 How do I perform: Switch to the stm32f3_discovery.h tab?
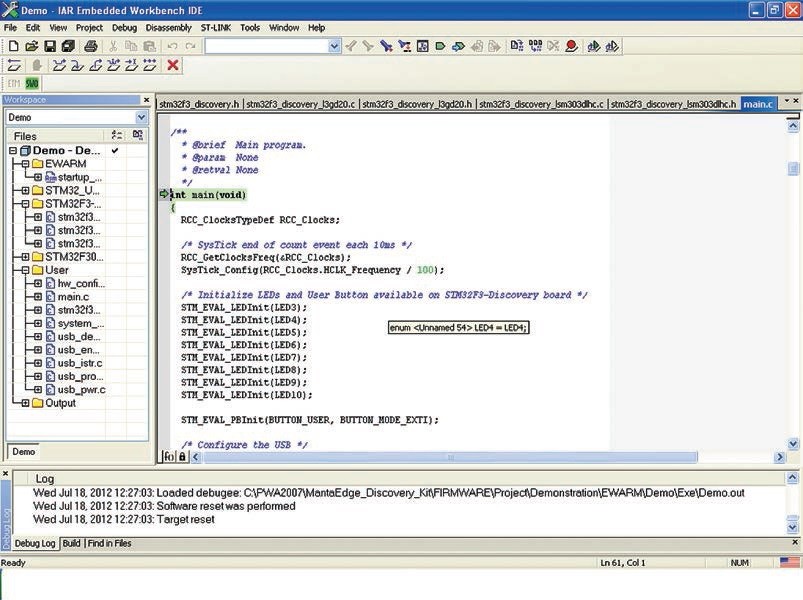(x=199, y=104)
